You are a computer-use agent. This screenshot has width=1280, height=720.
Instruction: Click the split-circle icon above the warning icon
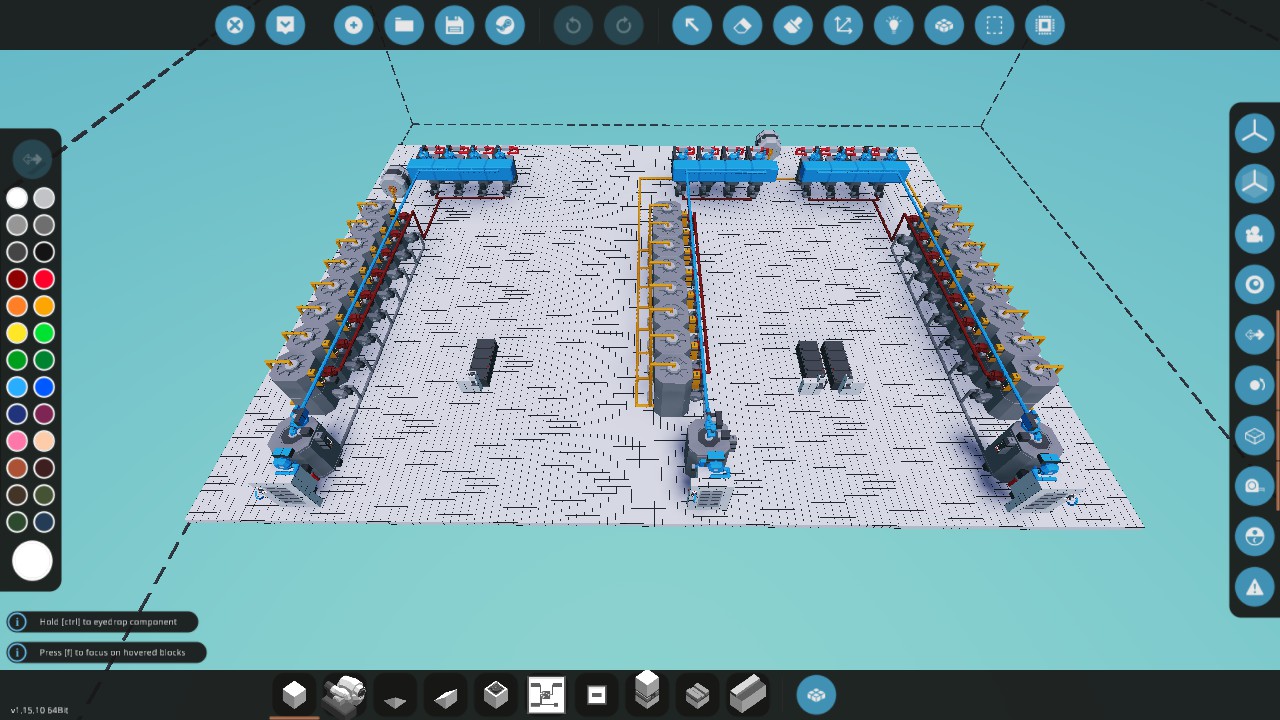[x=1254, y=536]
